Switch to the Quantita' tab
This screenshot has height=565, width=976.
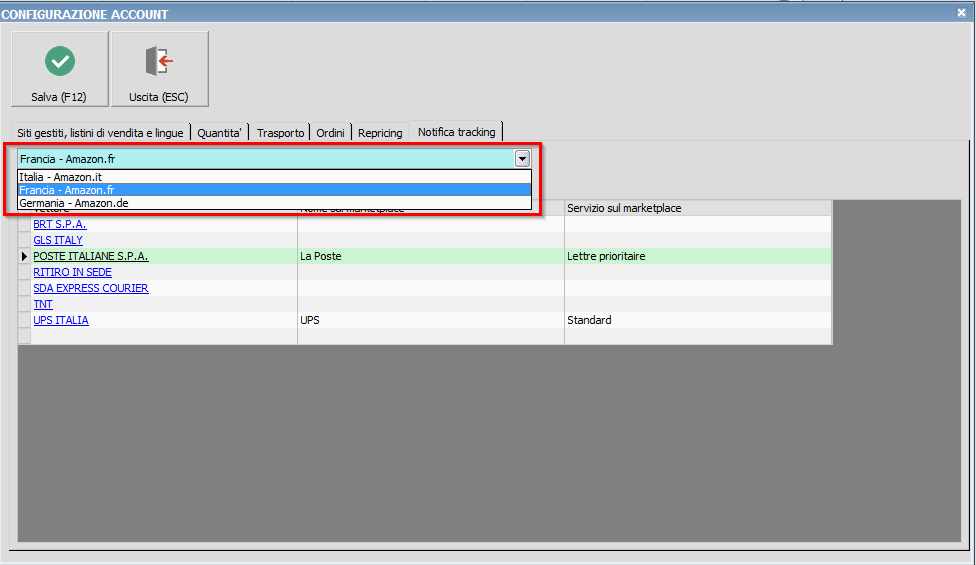tap(219, 133)
